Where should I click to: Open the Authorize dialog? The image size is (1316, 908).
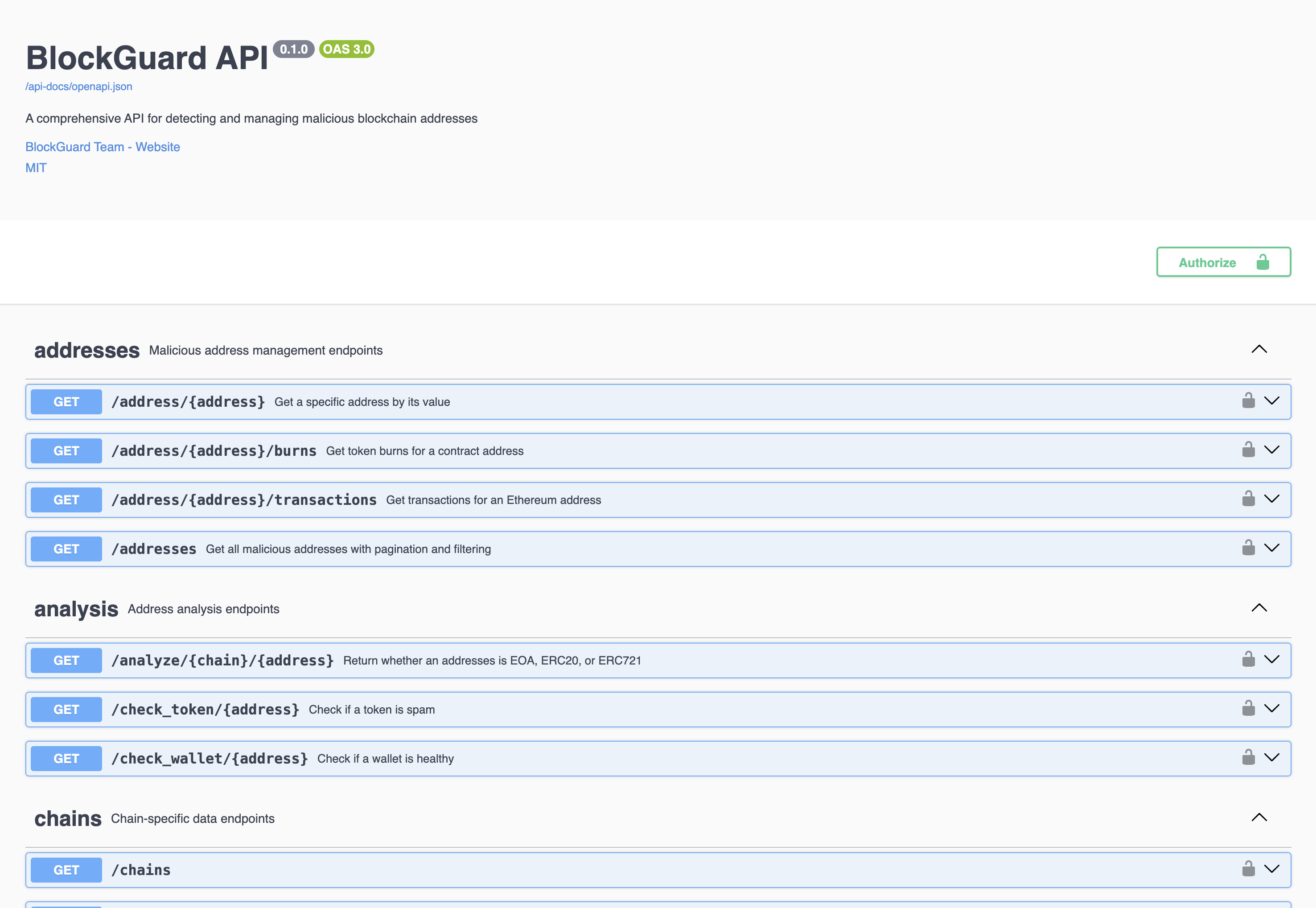pyautogui.click(x=1223, y=262)
